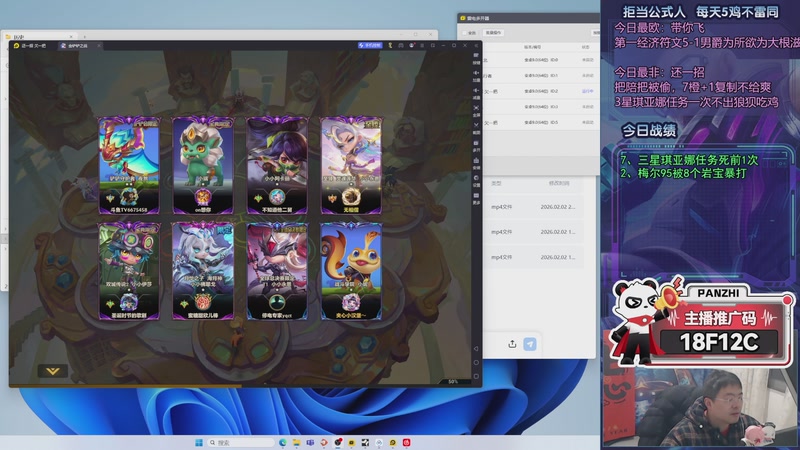Open Microsoft Teams from the taskbar
This screenshot has height=450, width=800.
pyautogui.click(x=310, y=442)
